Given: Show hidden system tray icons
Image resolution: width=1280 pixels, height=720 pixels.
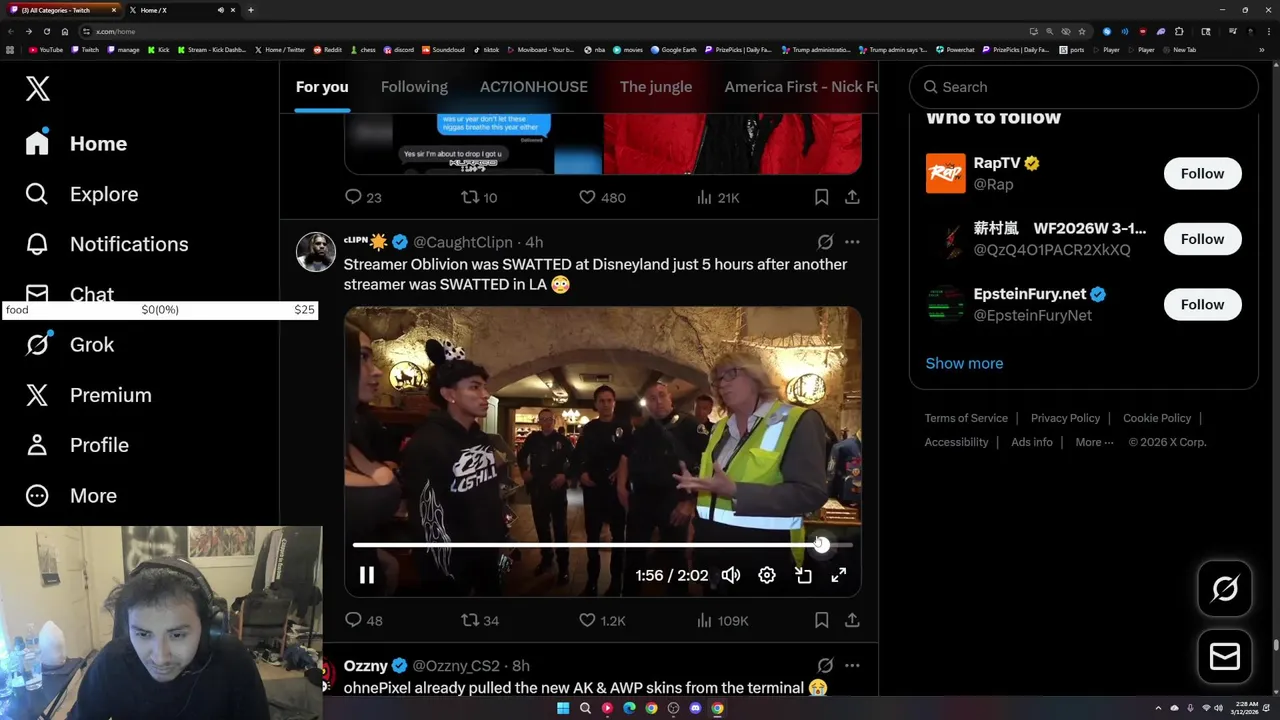Looking at the screenshot, I should coord(1159,708).
